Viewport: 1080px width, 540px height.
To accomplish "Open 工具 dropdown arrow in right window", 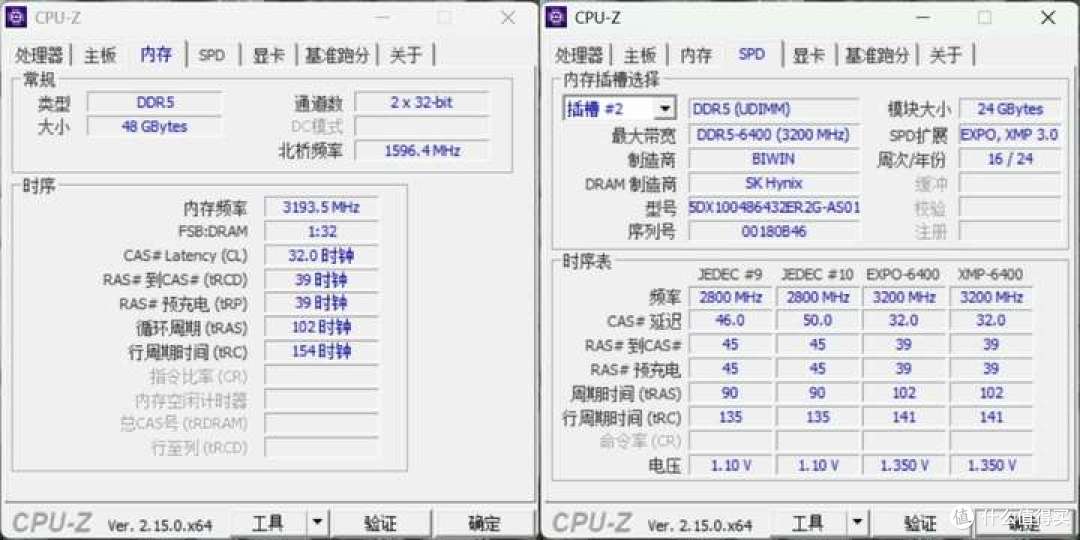I will [856, 523].
